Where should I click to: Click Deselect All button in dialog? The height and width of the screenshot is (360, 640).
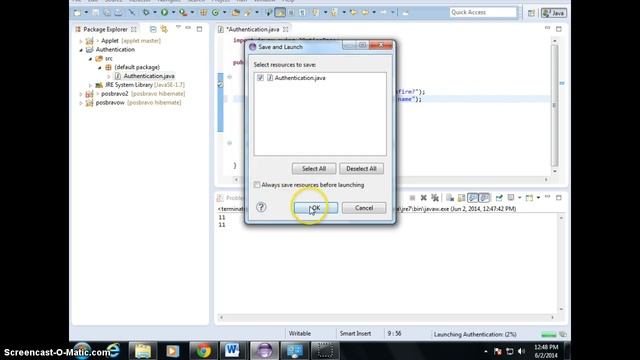[x=361, y=169]
